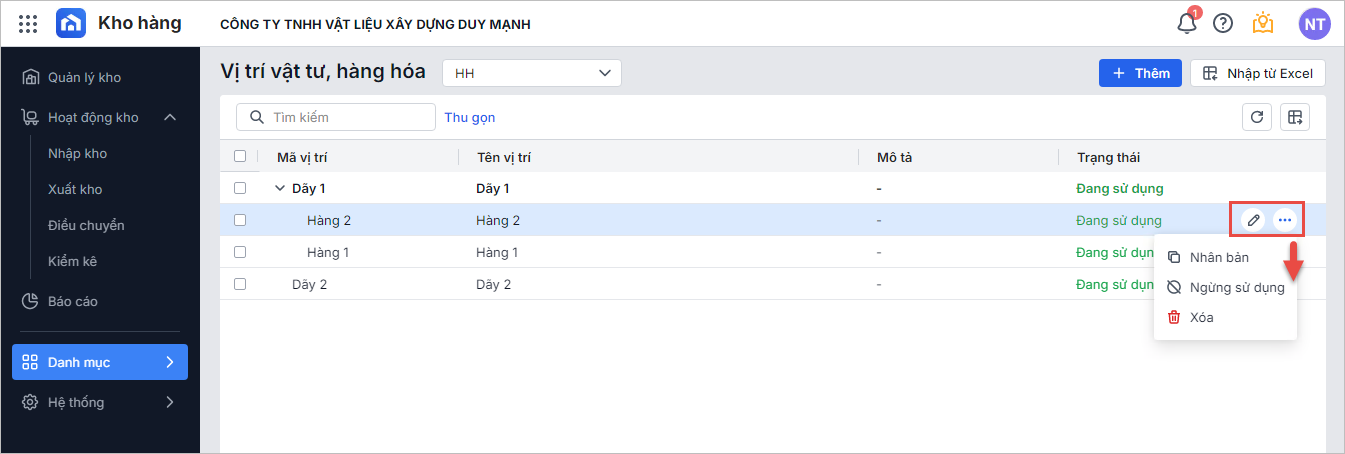The width and height of the screenshot is (1345, 454).
Task: Collapse the Dãy 1 tree row
Action: 280,188
